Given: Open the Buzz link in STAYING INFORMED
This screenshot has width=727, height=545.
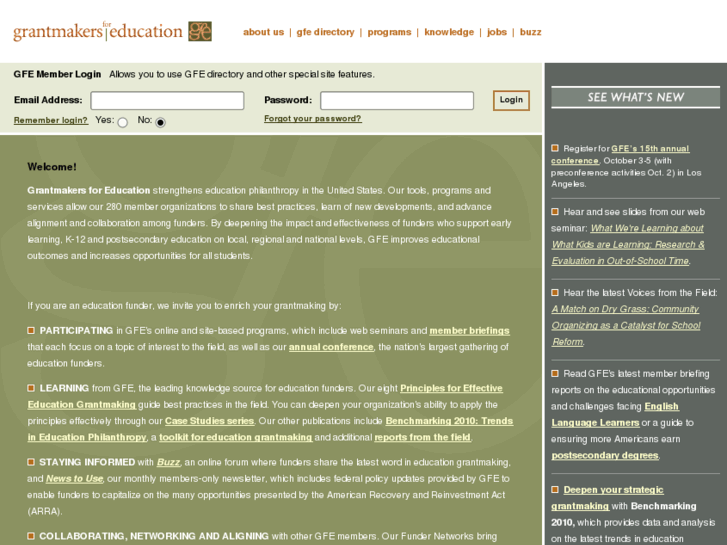Looking at the screenshot, I should point(168,462).
